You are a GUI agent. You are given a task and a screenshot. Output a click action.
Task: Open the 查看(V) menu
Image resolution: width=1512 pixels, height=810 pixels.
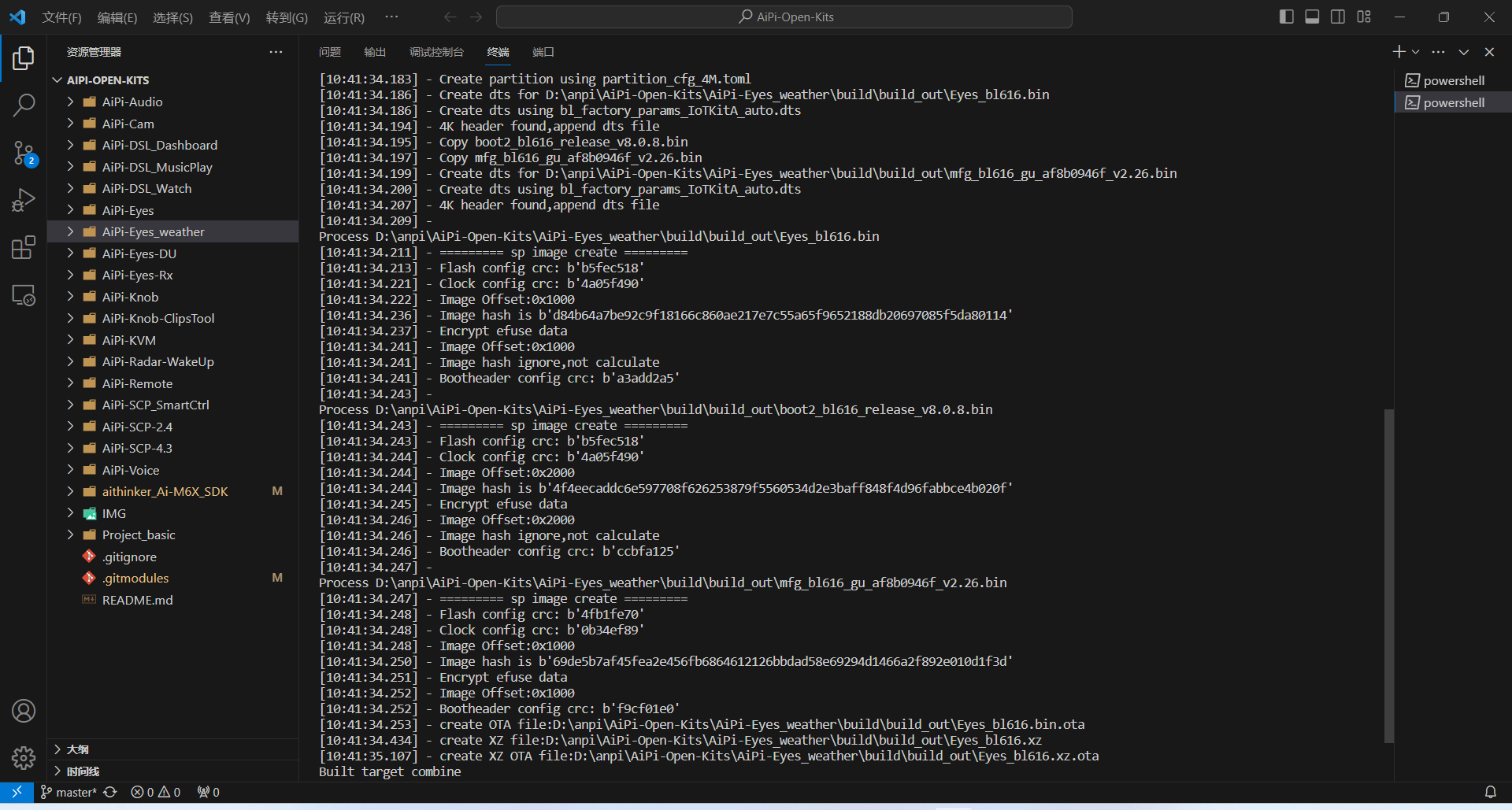click(229, 17)
